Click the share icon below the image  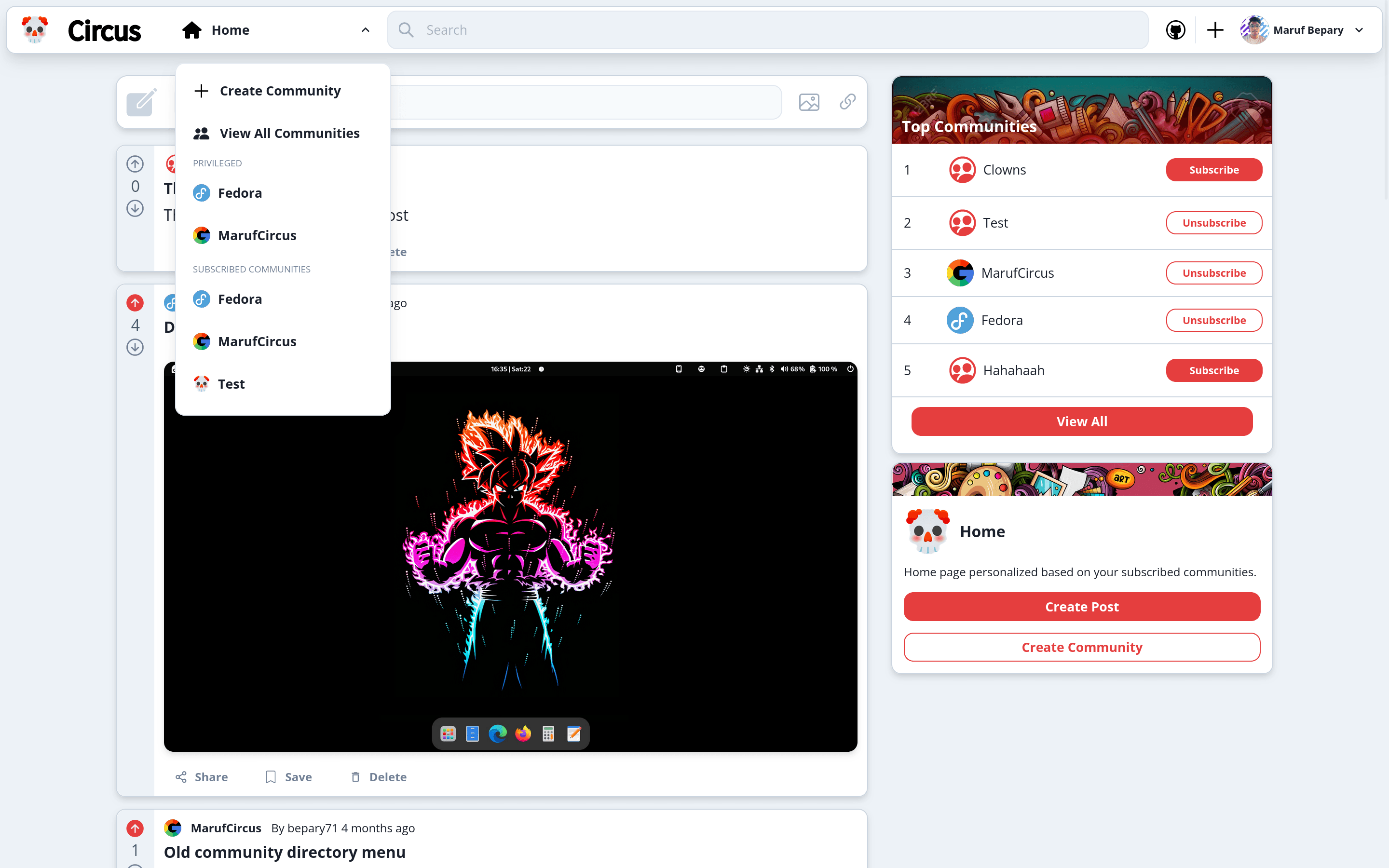click(x=181, y=777)
